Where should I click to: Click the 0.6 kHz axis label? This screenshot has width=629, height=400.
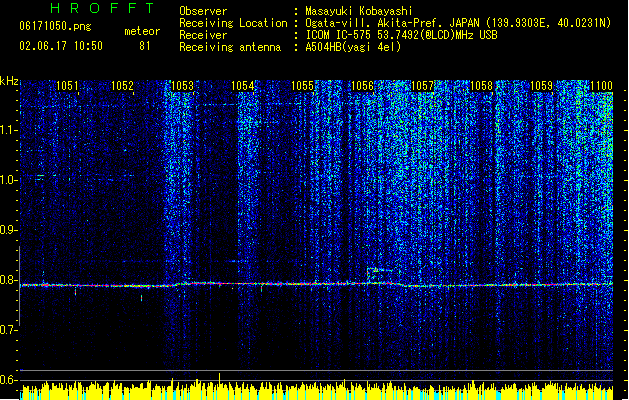point(8,380)
